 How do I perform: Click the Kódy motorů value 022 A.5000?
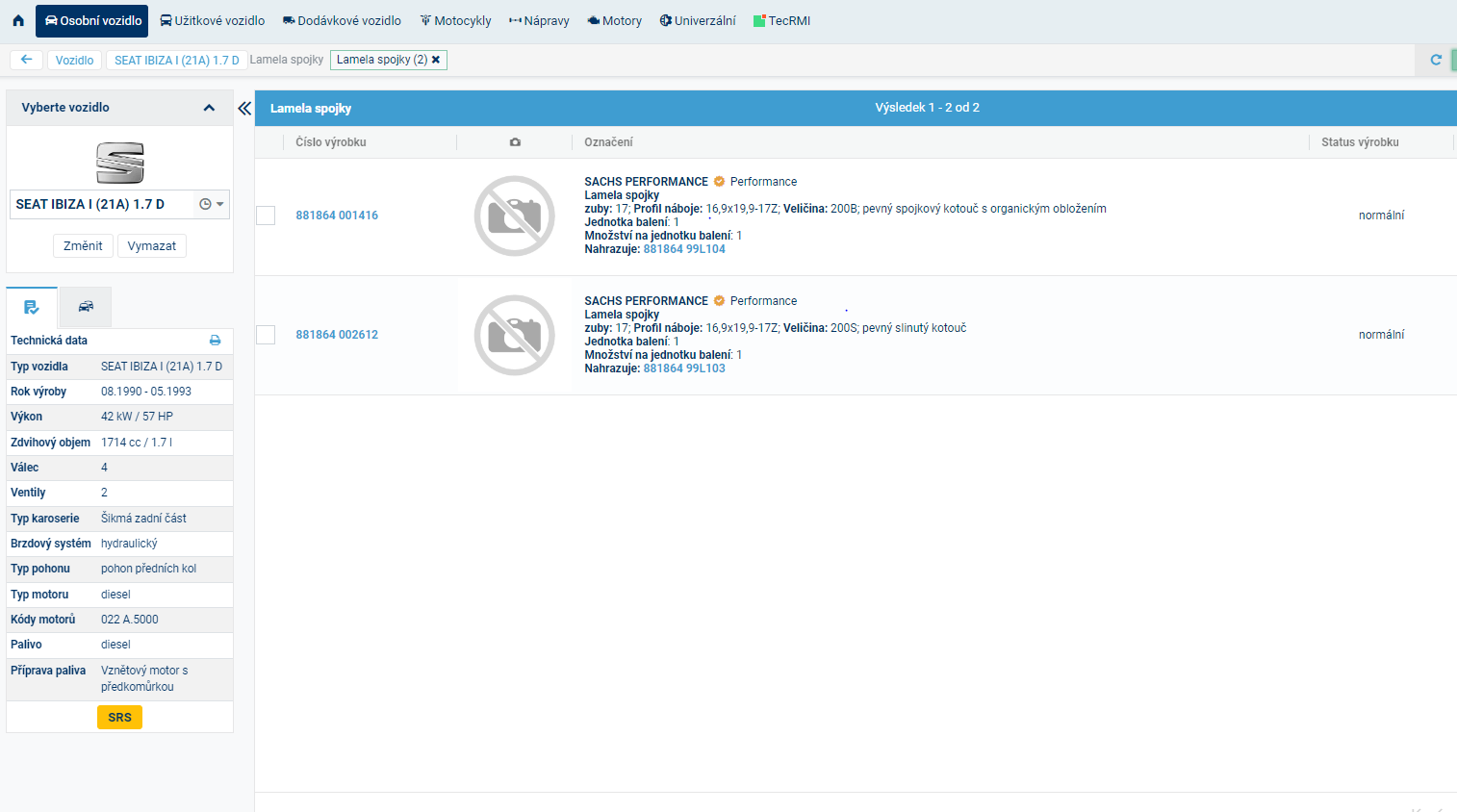click(130, 620)
